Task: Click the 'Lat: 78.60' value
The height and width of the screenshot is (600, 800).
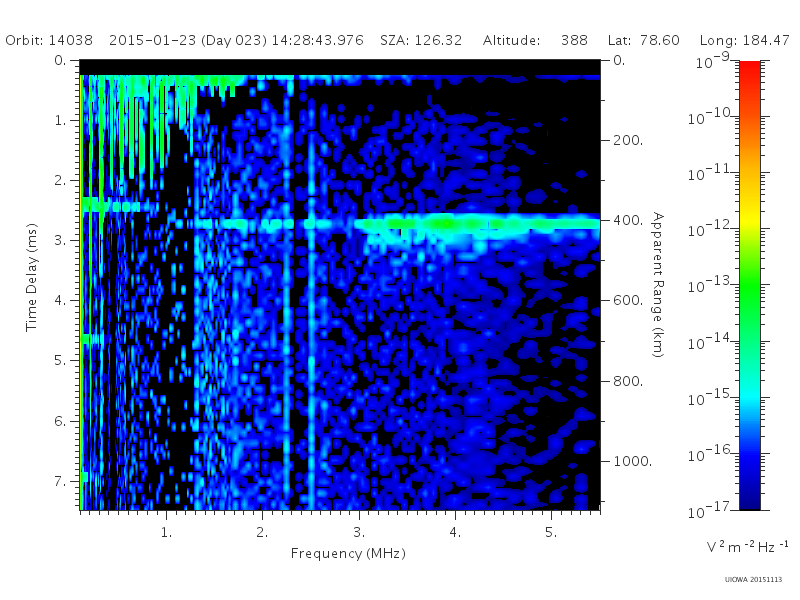Action: pos(644,40)
